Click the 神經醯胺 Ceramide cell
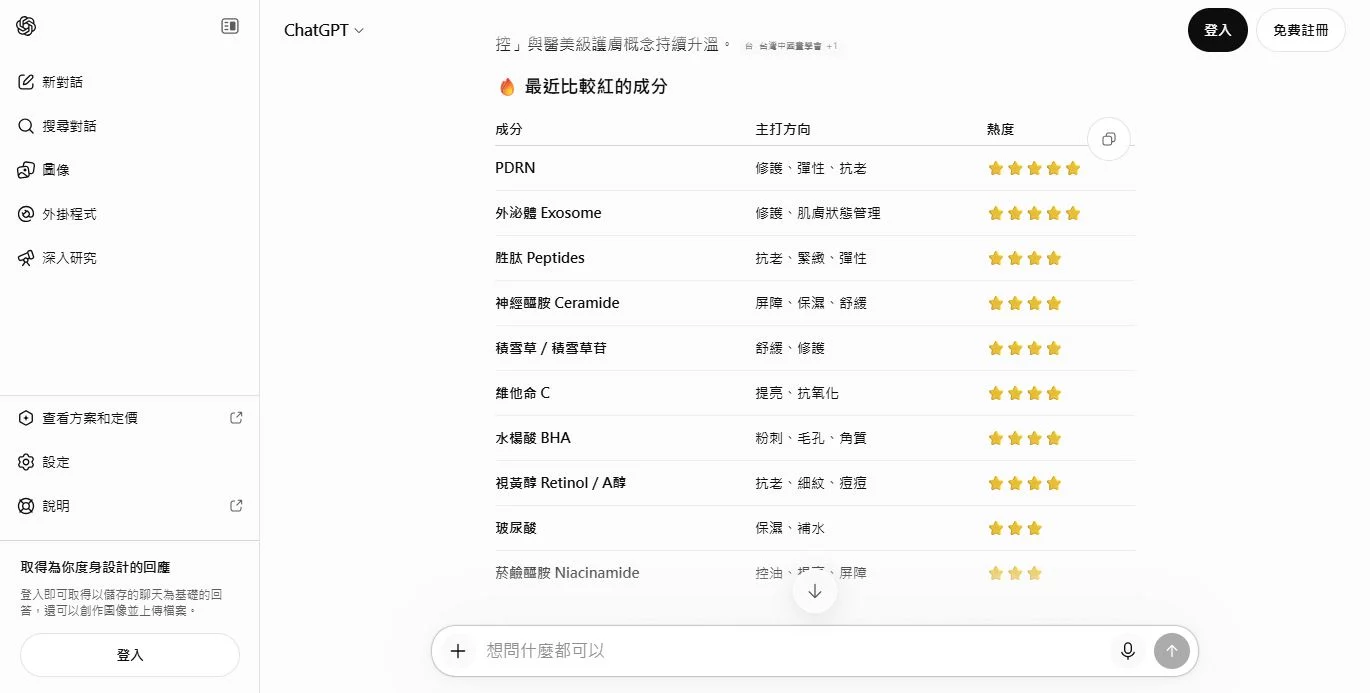Viewport: 1370px width, 693px height. tap(557, 303)
